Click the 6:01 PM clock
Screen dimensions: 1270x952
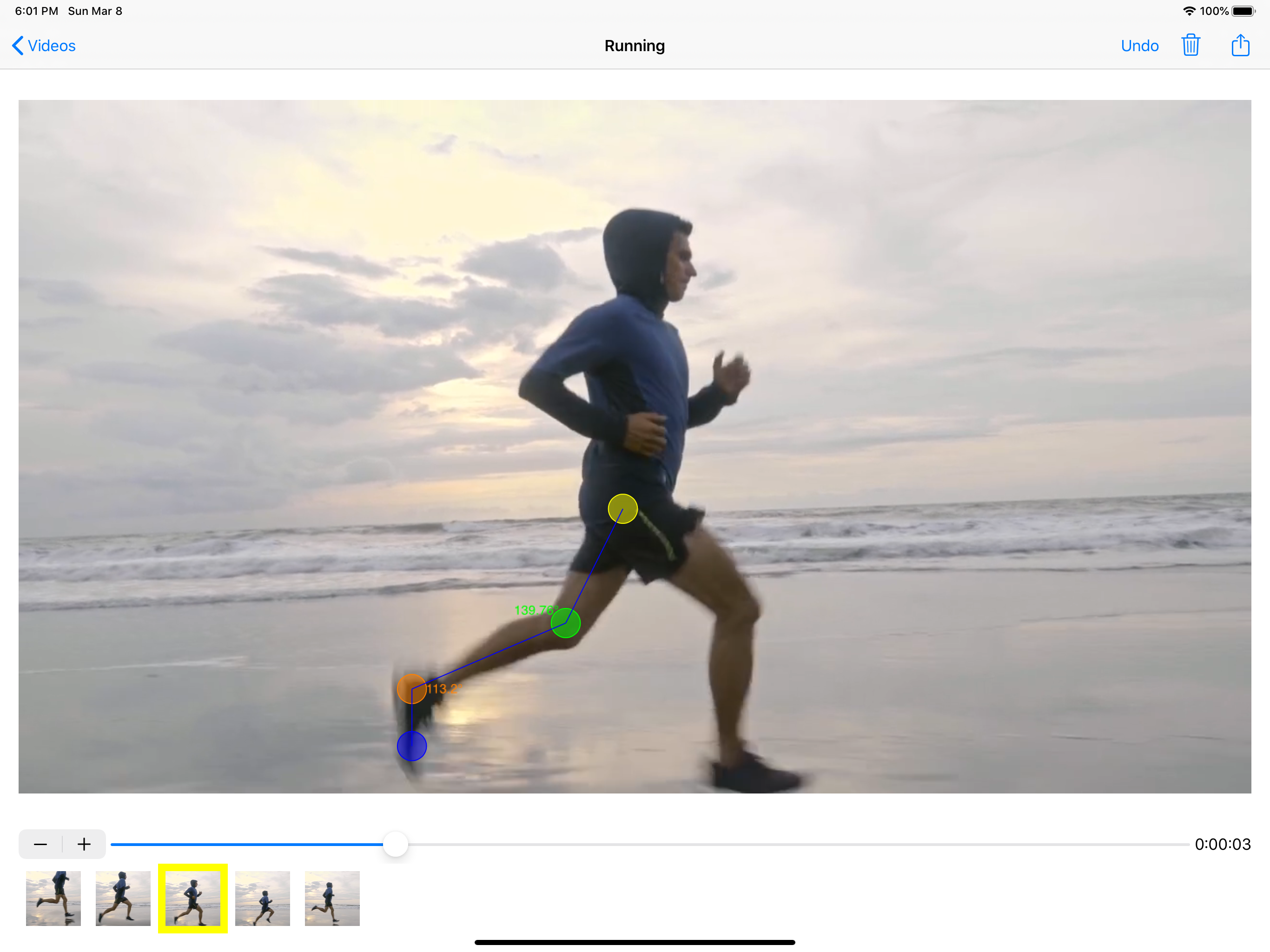coord(36,11)
